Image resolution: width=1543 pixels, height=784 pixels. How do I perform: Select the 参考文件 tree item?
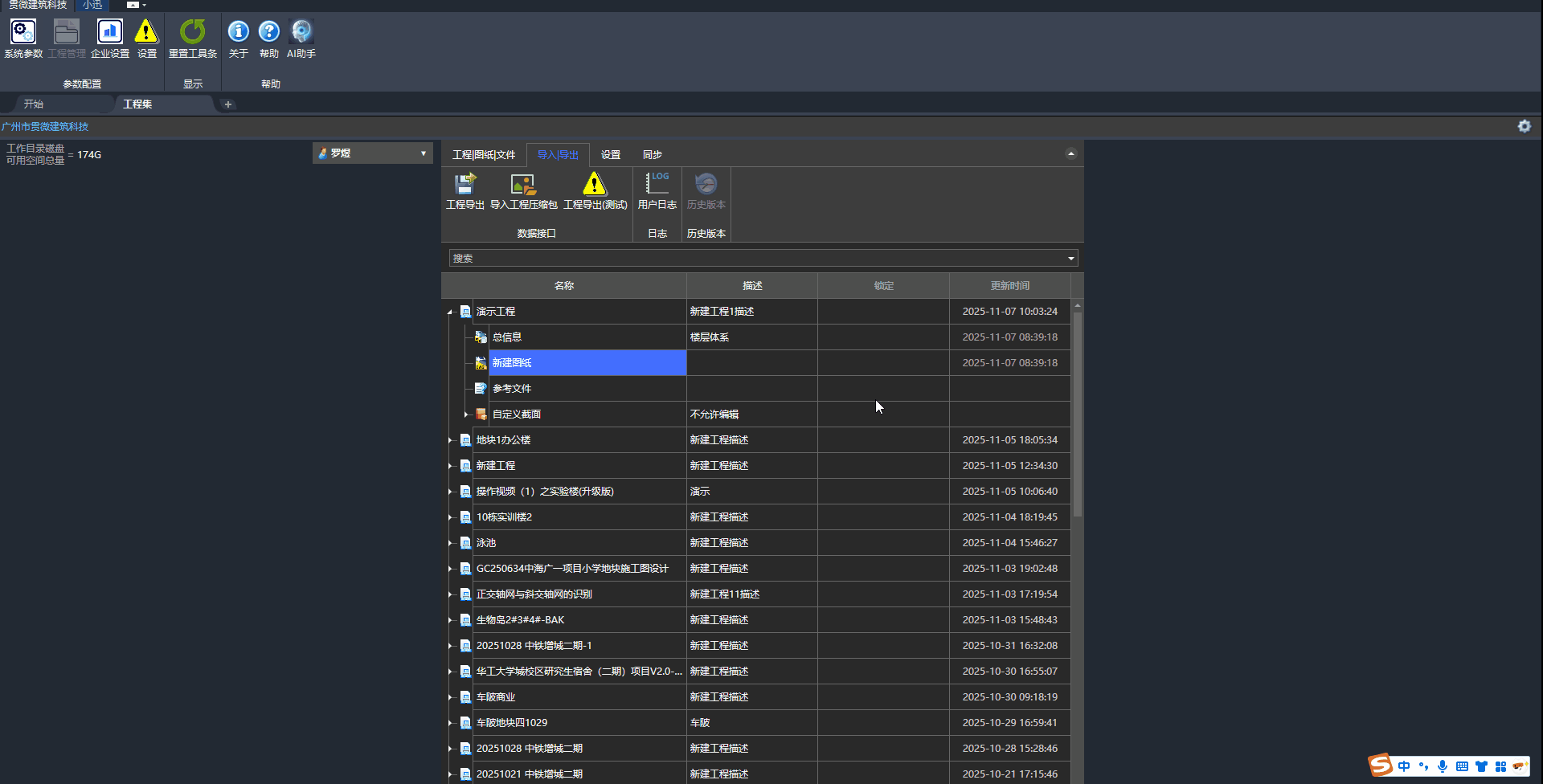[511, 389]
